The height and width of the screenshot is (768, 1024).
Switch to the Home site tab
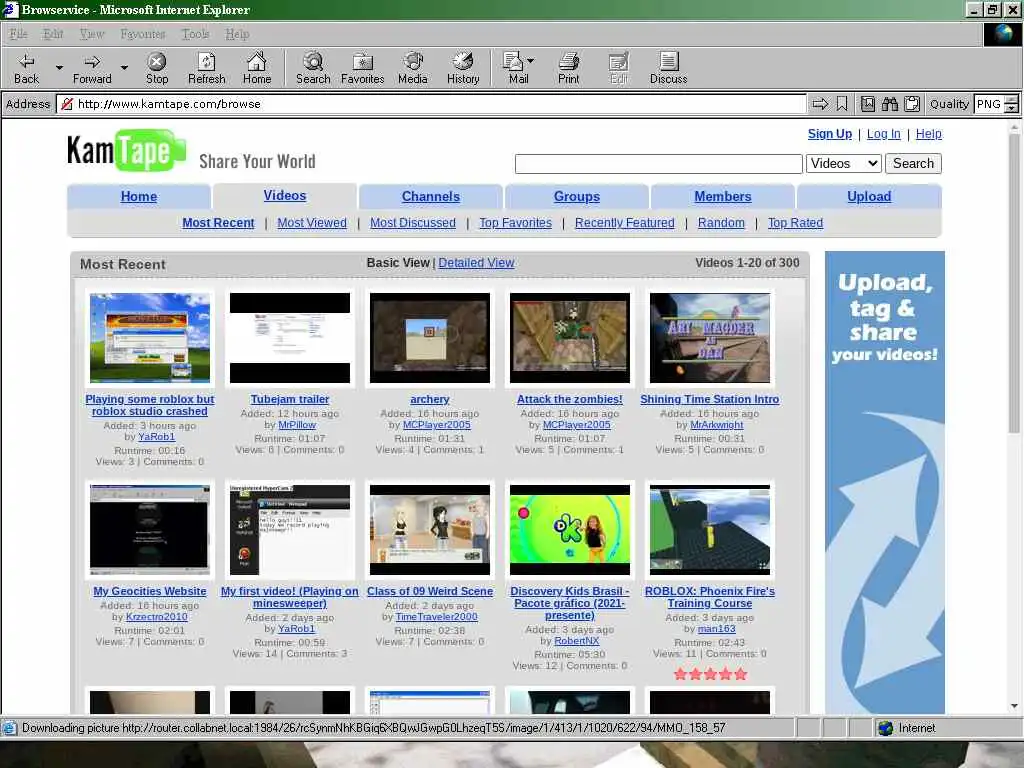coord(138,197)
